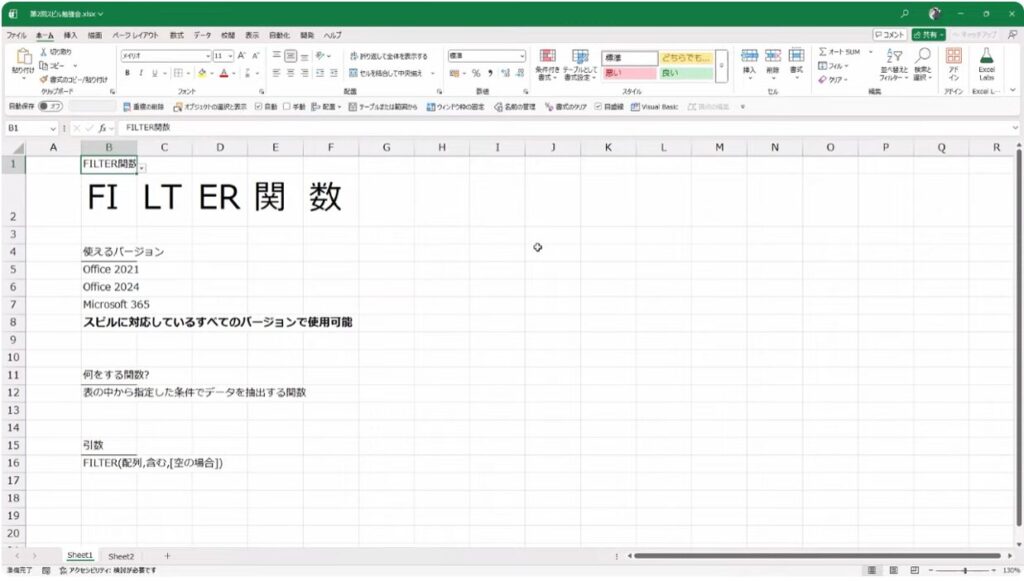
Task: Click the 共有 (Share) button
Action: [x=928, y=35]
